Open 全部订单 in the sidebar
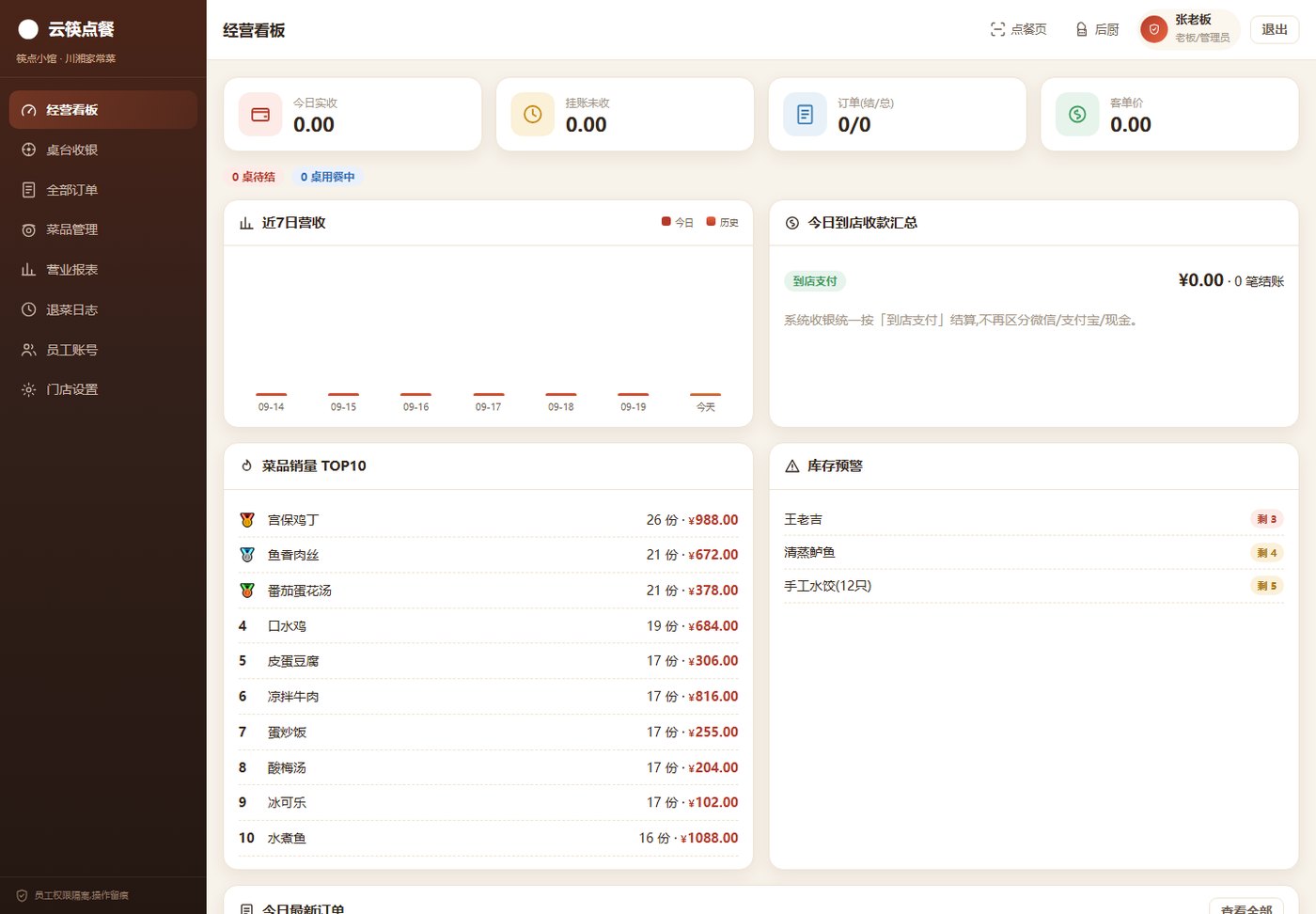 (103, 190)
